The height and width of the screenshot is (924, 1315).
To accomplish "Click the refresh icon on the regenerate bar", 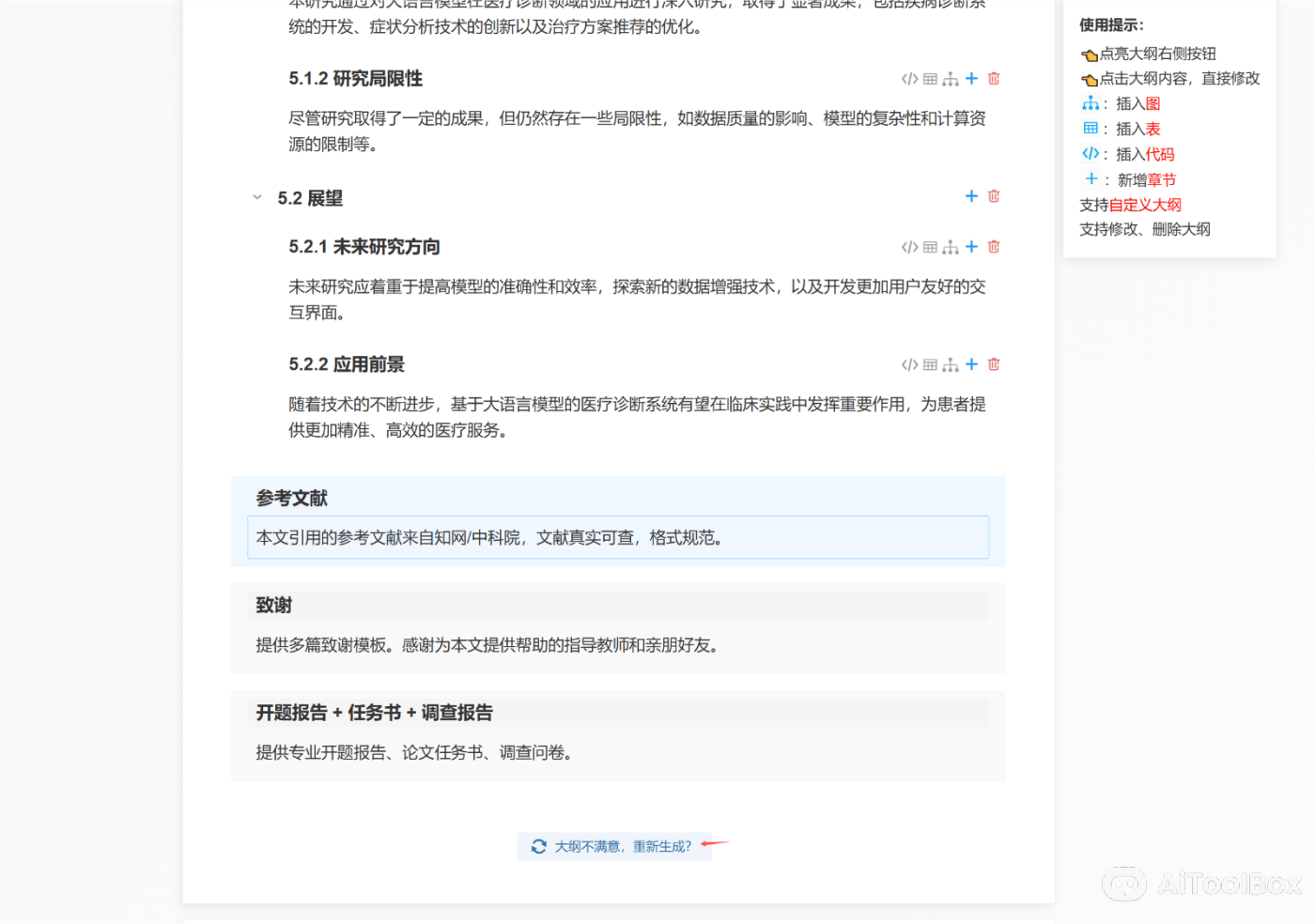I will 538,845.
